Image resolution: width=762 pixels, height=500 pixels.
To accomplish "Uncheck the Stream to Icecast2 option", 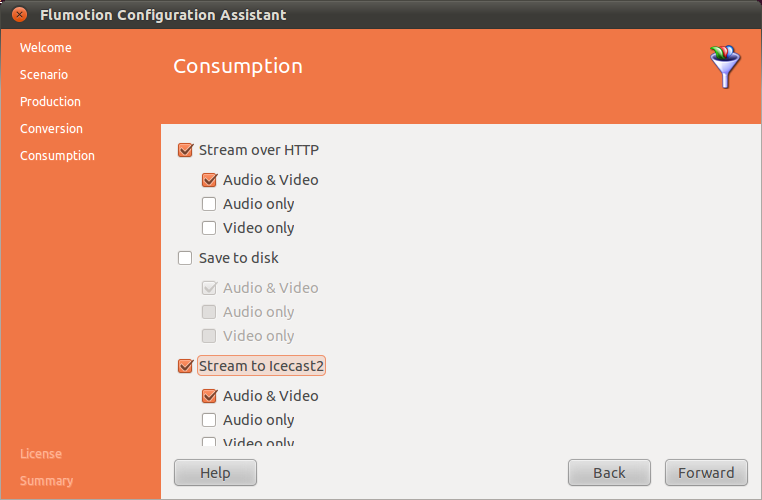I will (185, 367).
